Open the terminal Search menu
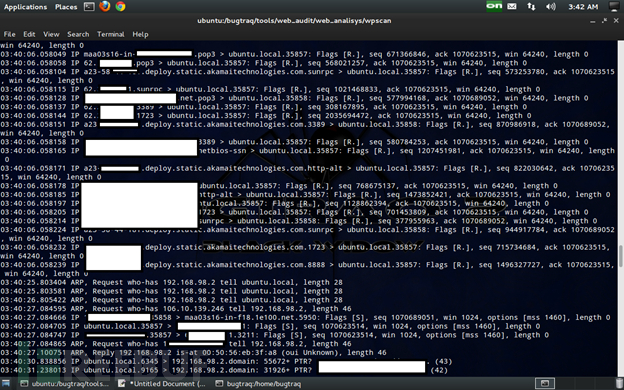Screen dimensions: 624x390 (78, 34)
